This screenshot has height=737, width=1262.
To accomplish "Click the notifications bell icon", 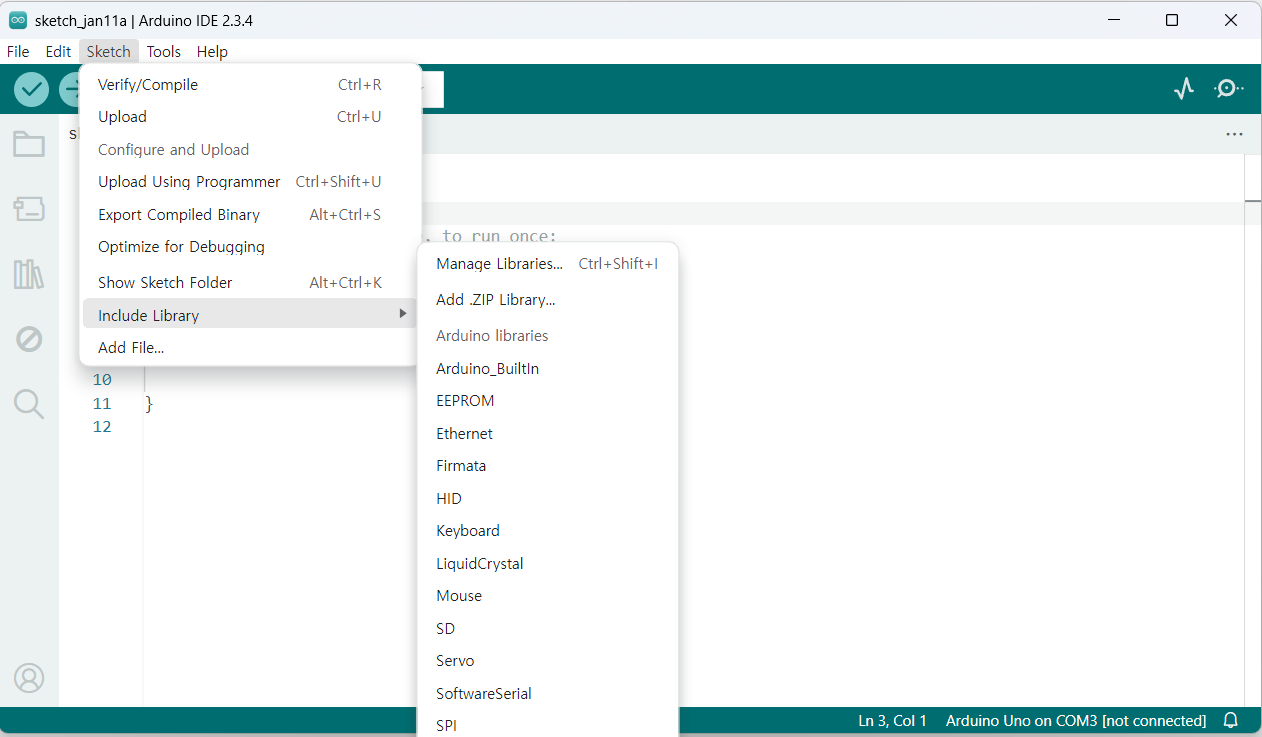I will coord(1231,720).
